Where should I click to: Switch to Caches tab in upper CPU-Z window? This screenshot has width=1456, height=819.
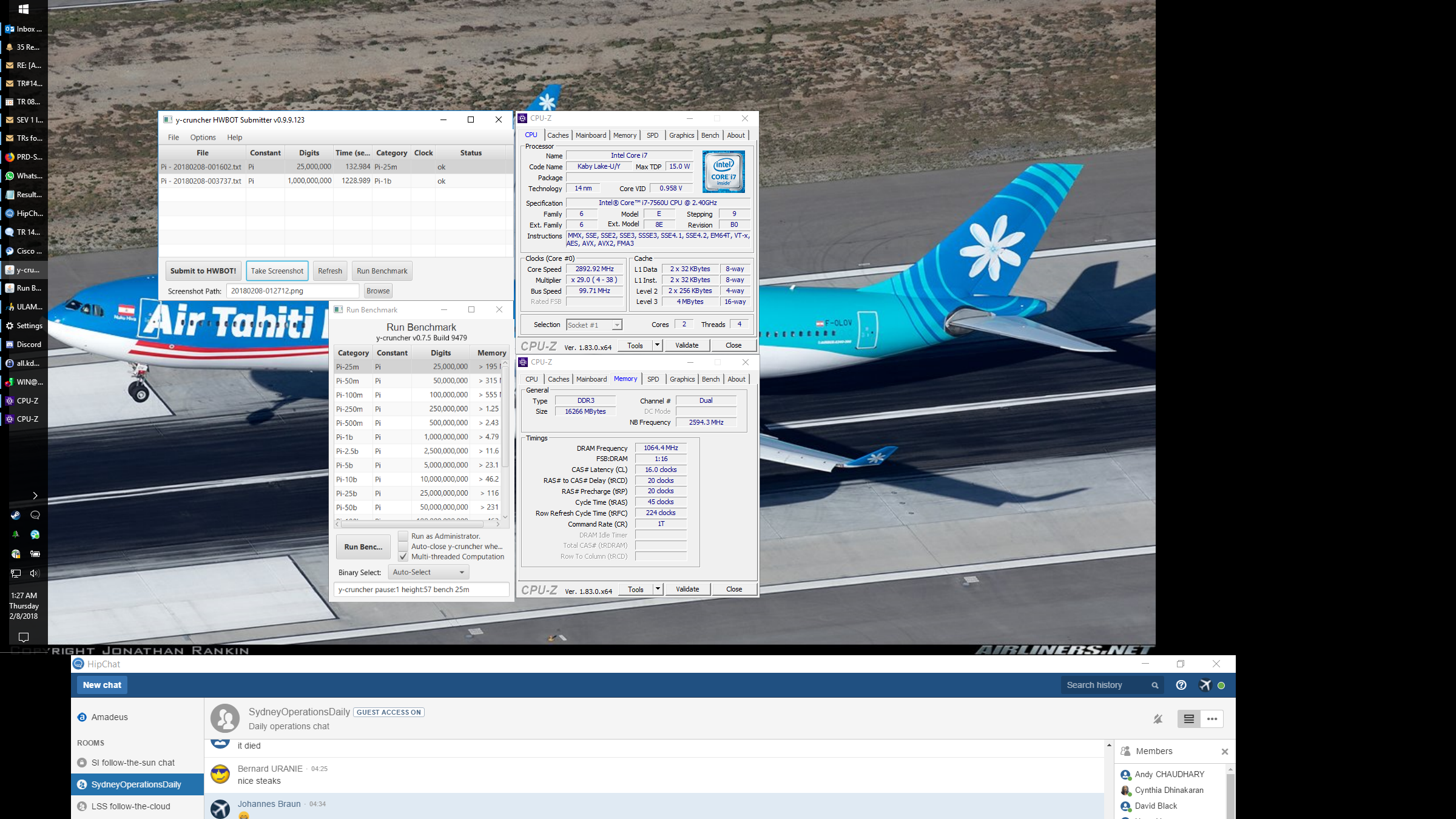coord(558,135)
